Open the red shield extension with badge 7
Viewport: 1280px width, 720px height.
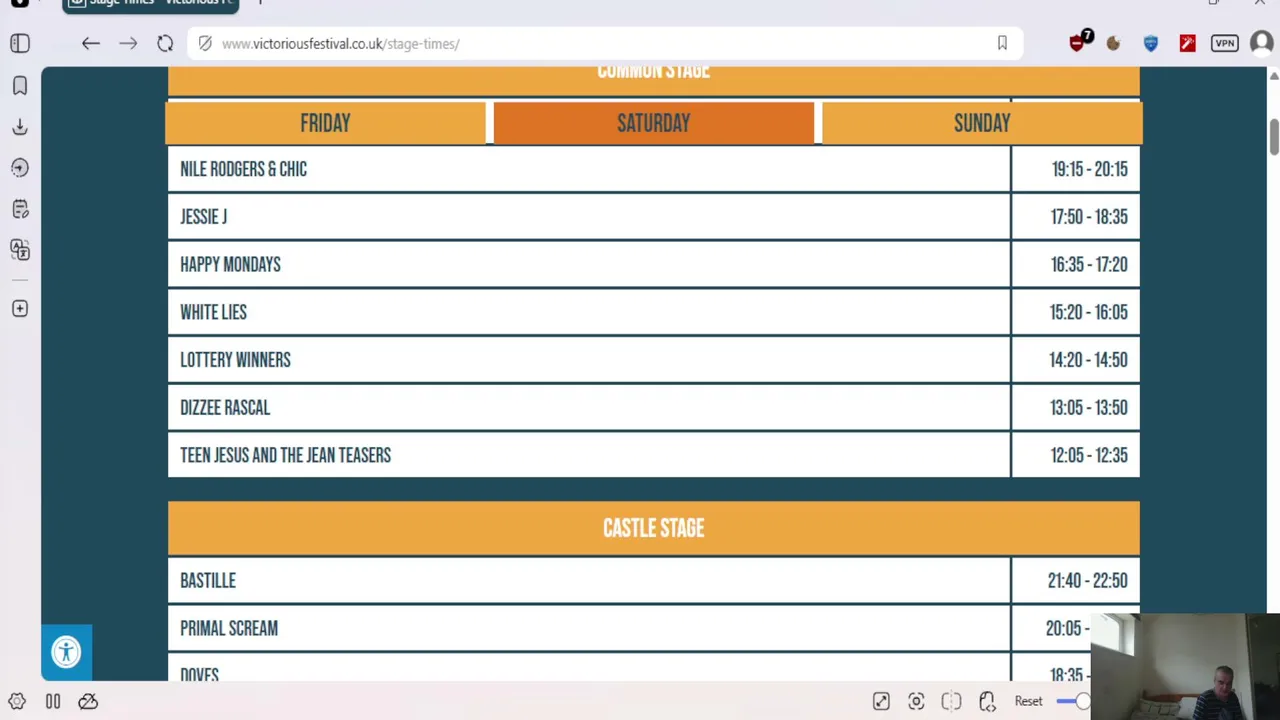pyautogui.click(x=1079, y=42)
